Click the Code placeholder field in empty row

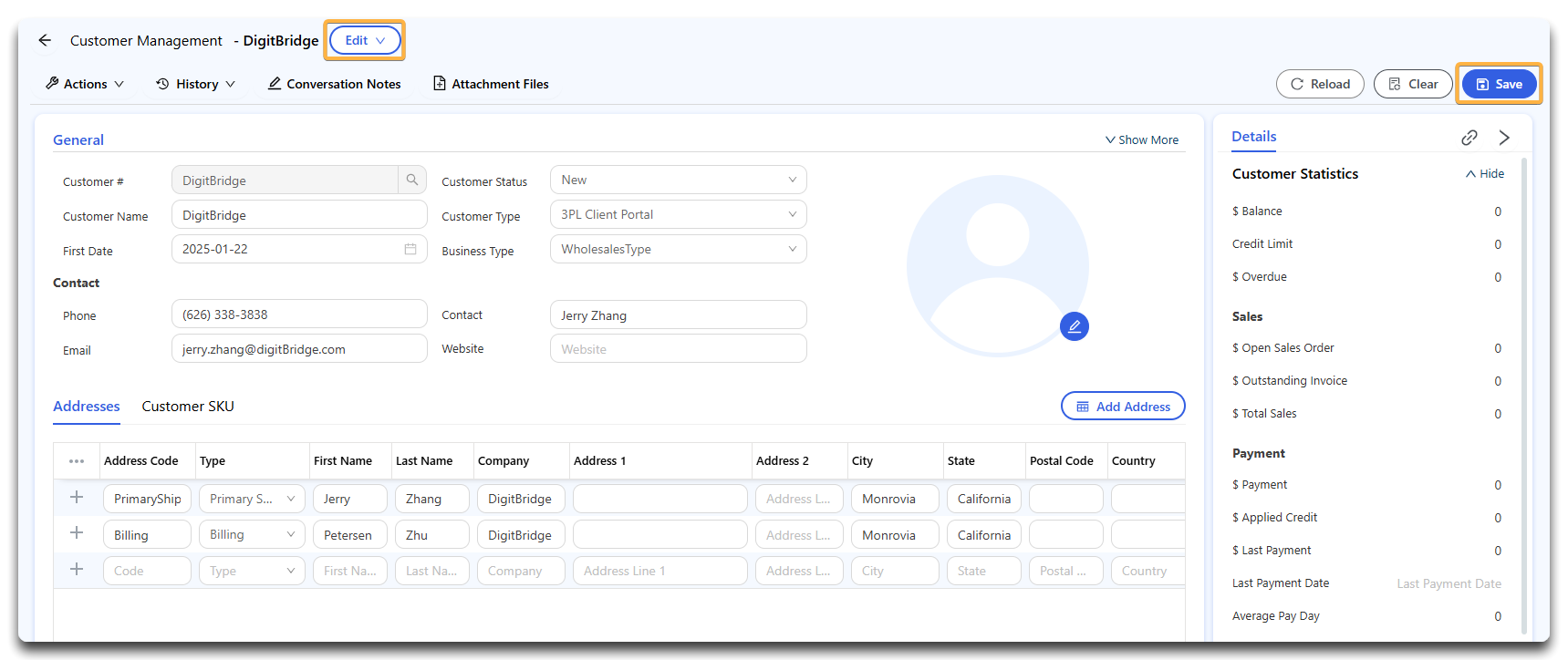[x=147, y=571]
